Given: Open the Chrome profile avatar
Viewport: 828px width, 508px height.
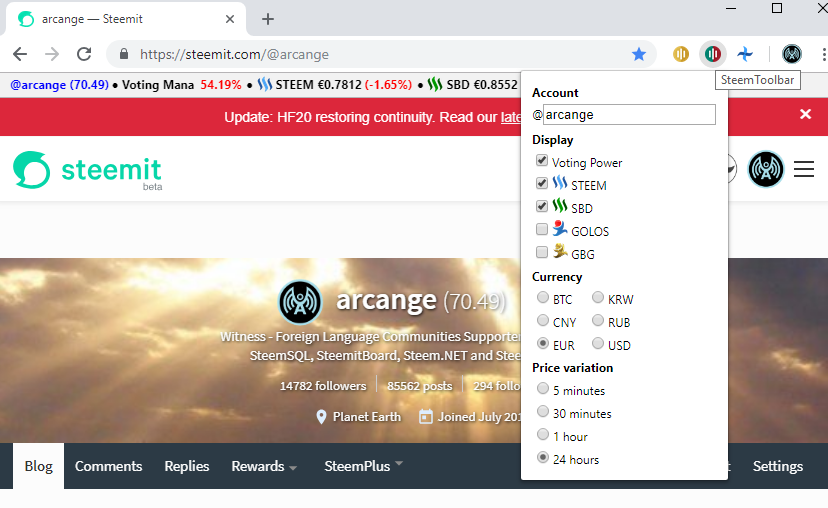Looking at the screenshot, I should pos(792,54).
